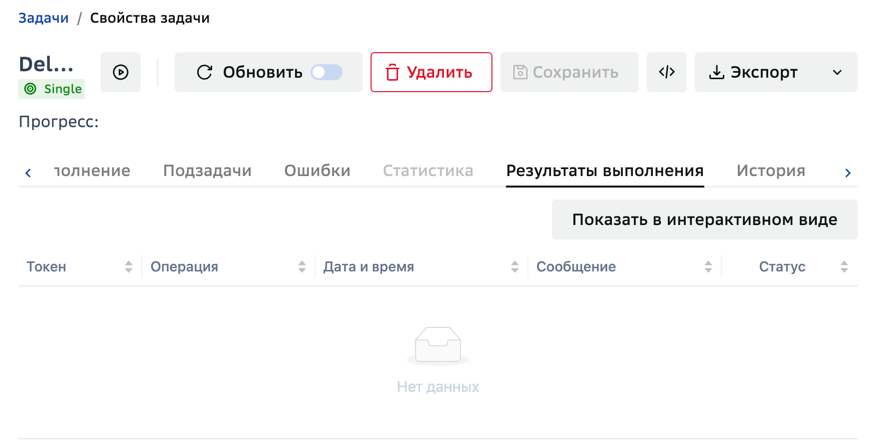Screen dimensions: 881x444
Task: Select the Результаты выполнения tab
Action: [x=605, y=170]
